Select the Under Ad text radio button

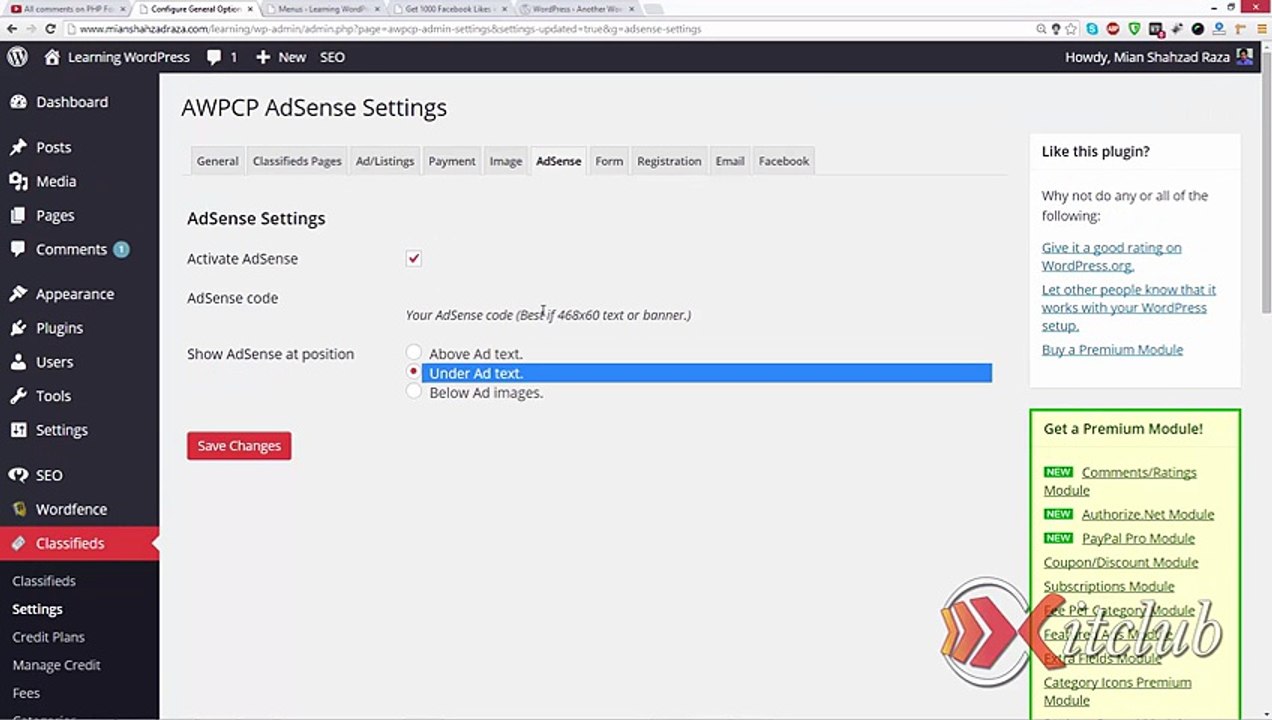pos(414,371)
